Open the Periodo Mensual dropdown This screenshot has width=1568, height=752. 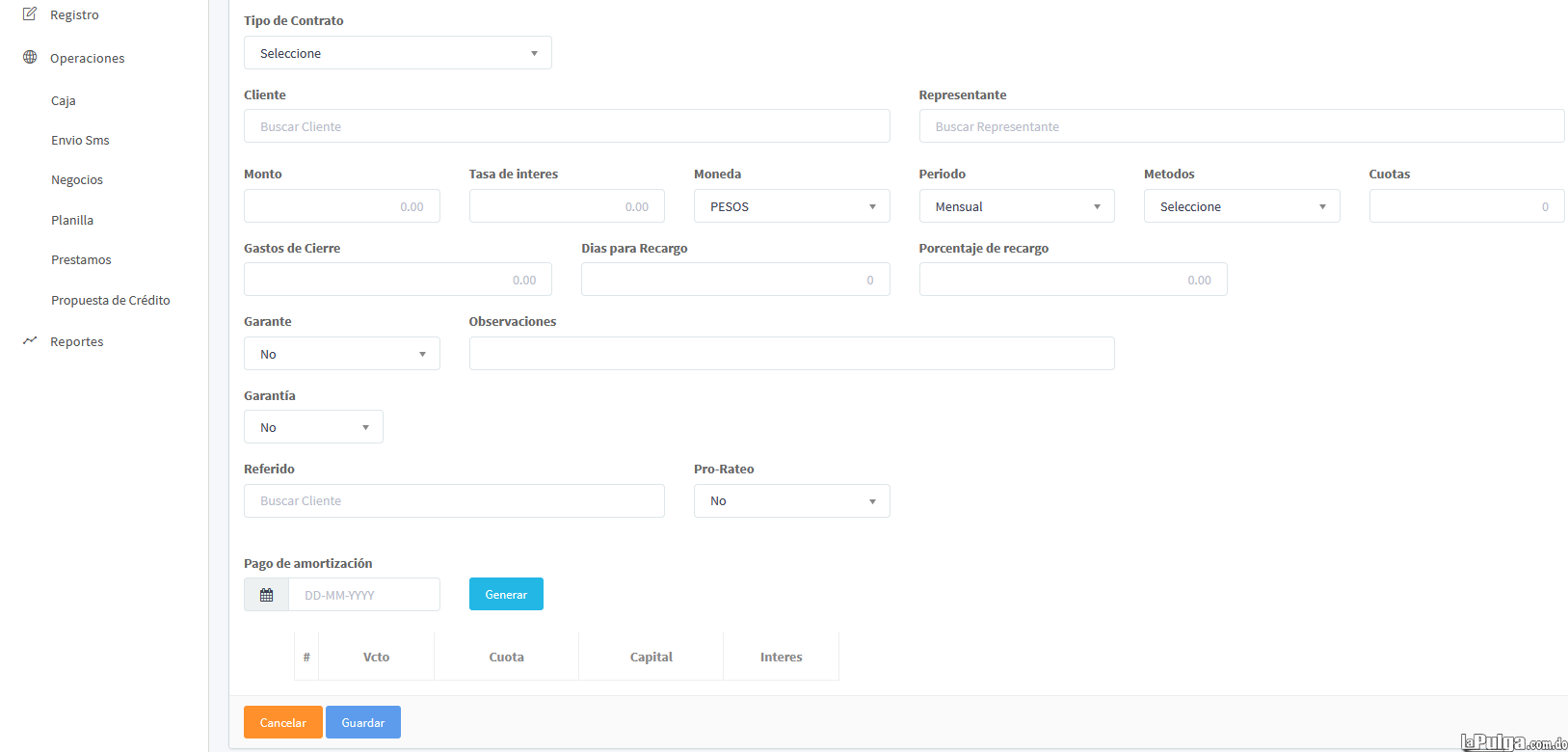[1017, 206]
